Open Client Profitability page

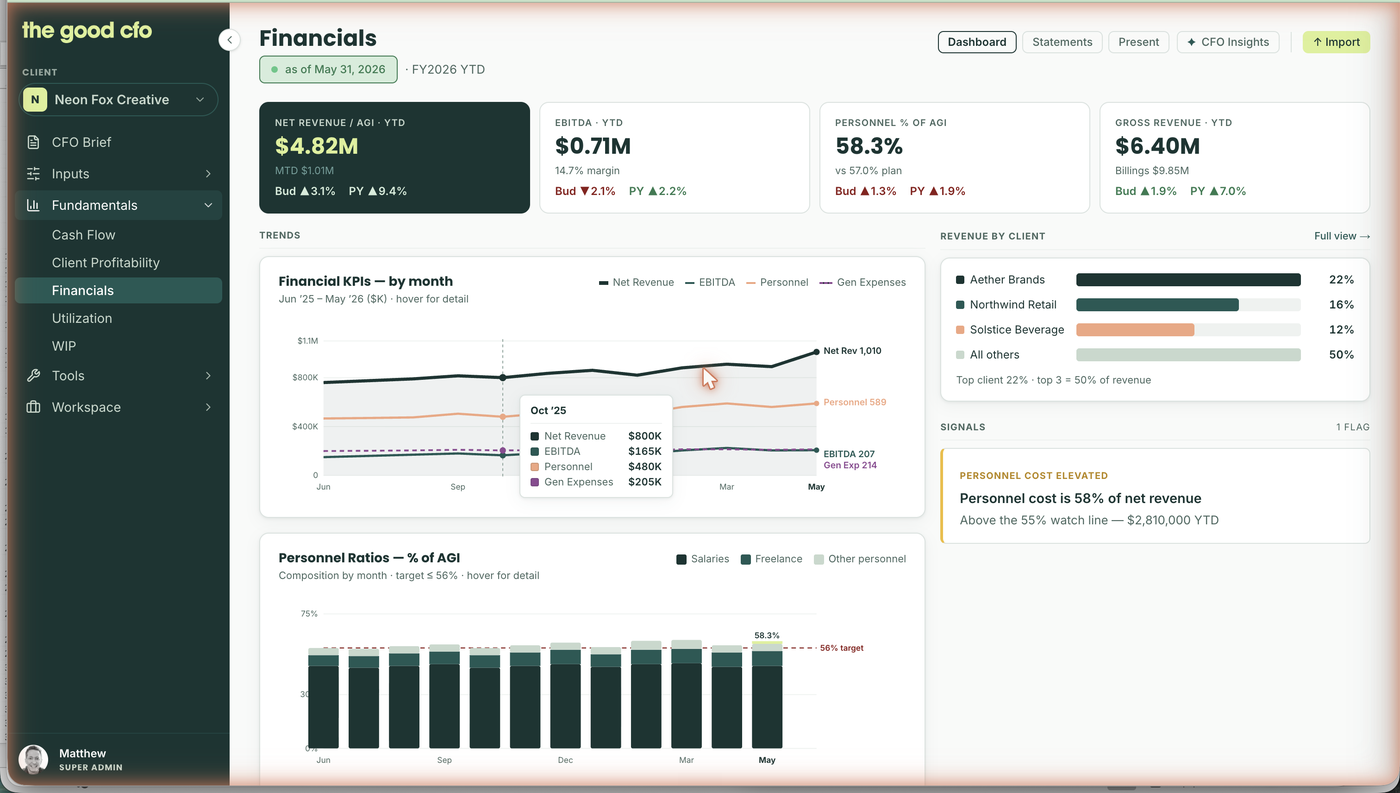[x=118, y=263]
